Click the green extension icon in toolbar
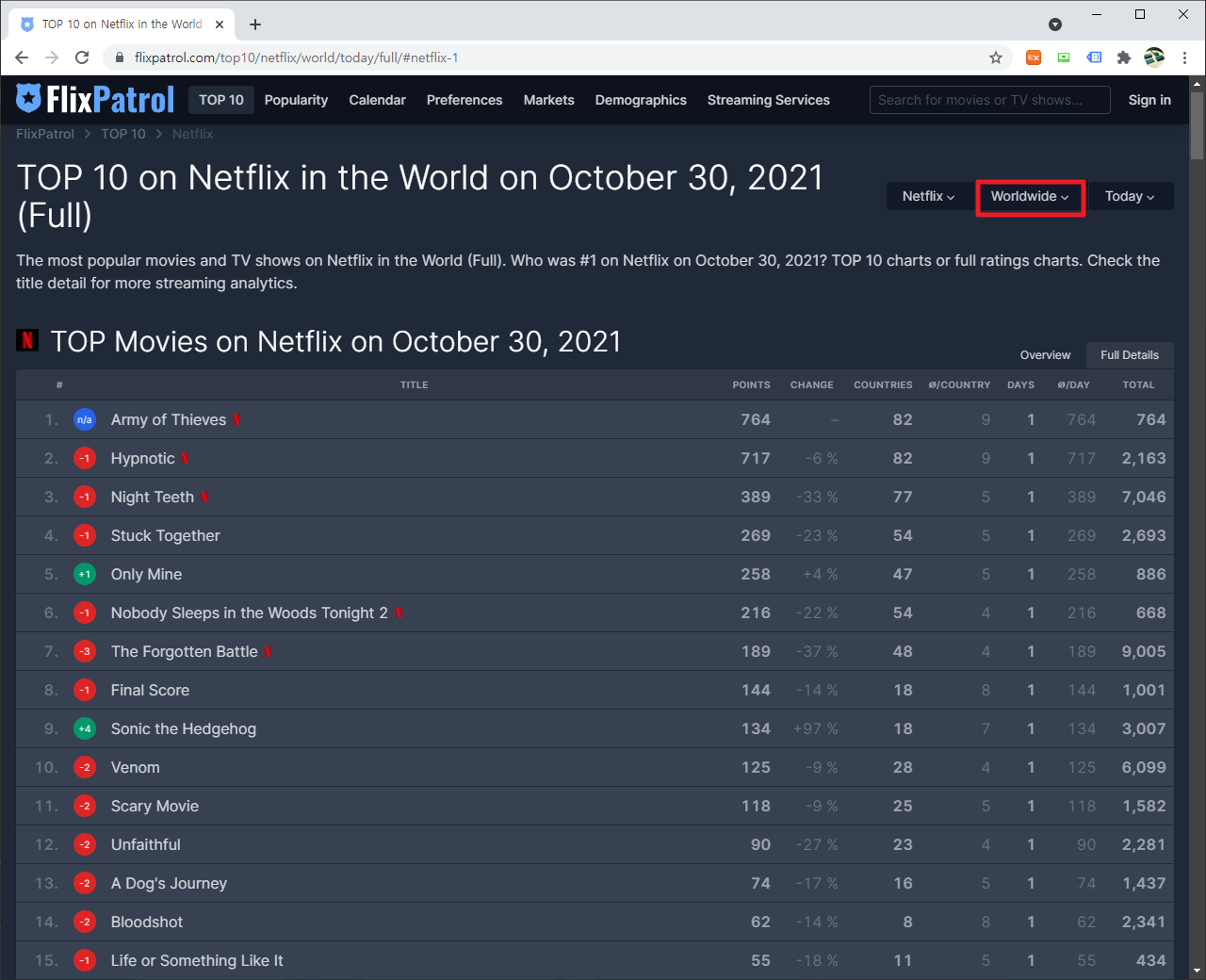 (1064, 57)
